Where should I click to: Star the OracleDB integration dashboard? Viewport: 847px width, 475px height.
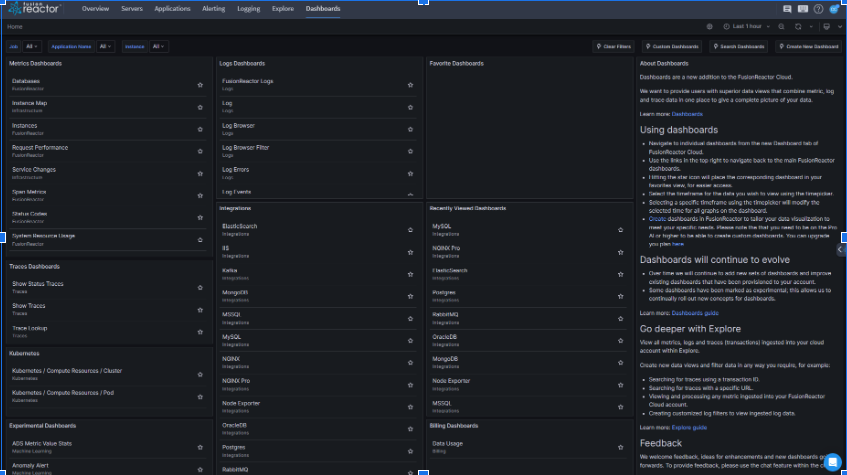coord(410,429)
